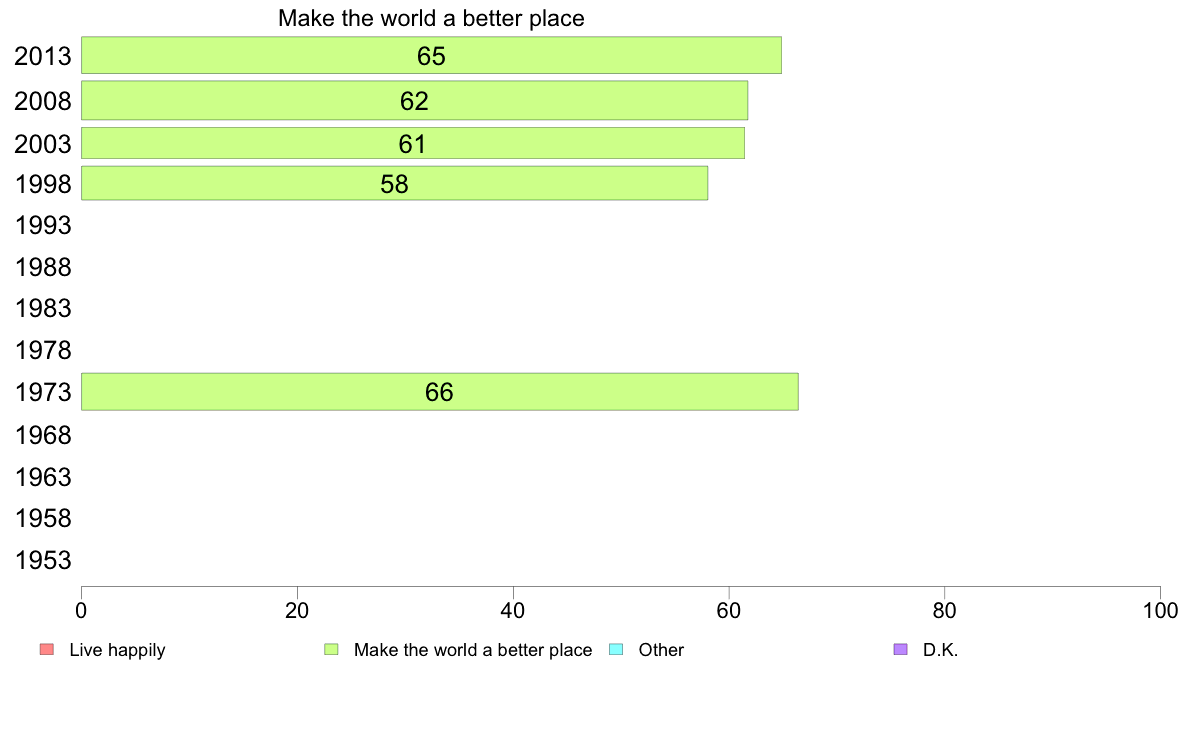Select the 1973 bar labeled 66
The width and height of the screenshot is (1188, 736).
[x=439, y=392]
